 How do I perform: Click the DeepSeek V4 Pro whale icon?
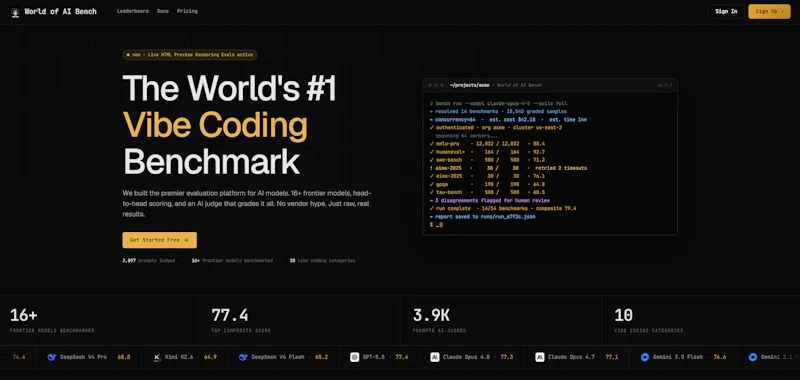click(x=52, y=357)
